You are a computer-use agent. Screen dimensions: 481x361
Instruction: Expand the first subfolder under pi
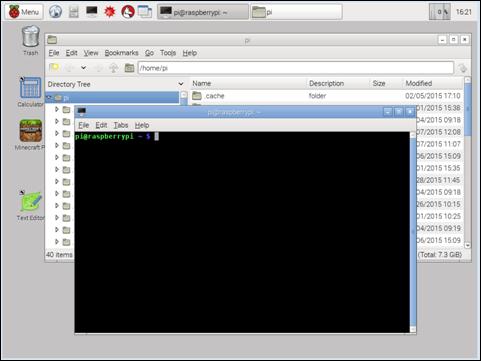pyautogui.click(x=57, y=109)
